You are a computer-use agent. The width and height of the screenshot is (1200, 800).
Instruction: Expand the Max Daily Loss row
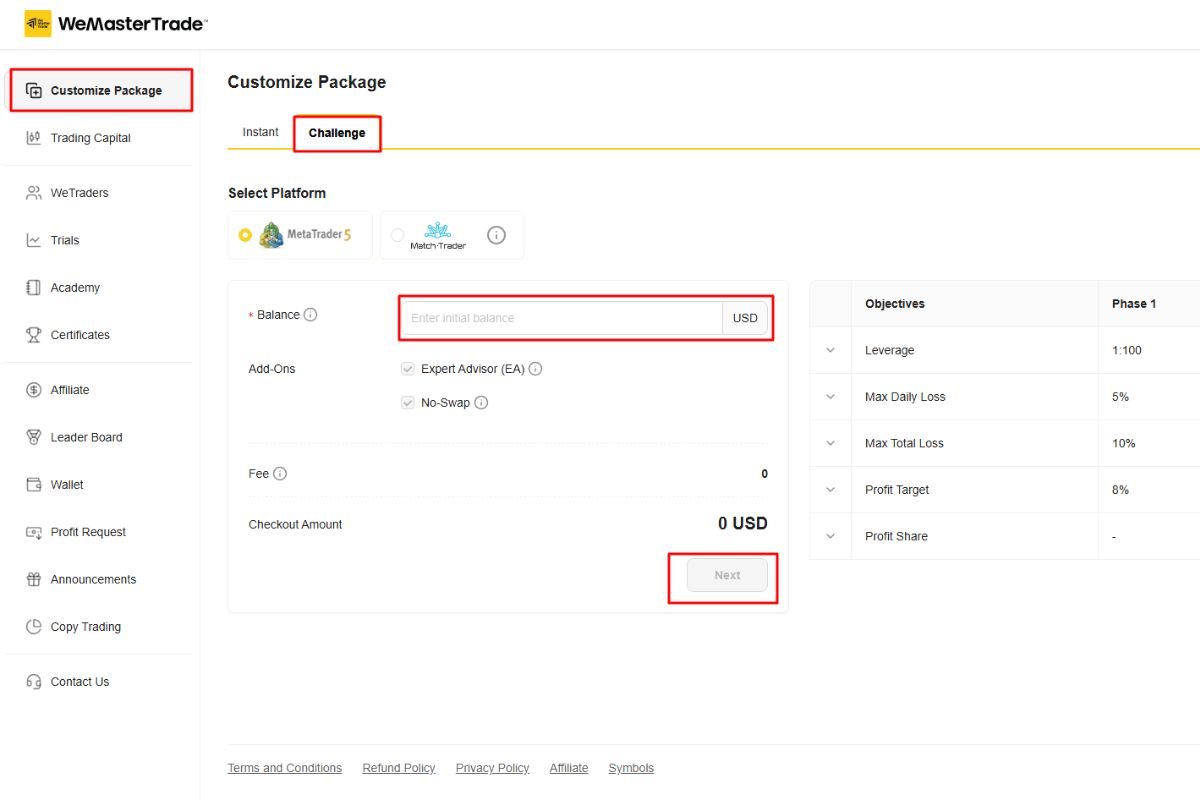tap(830, 397)
